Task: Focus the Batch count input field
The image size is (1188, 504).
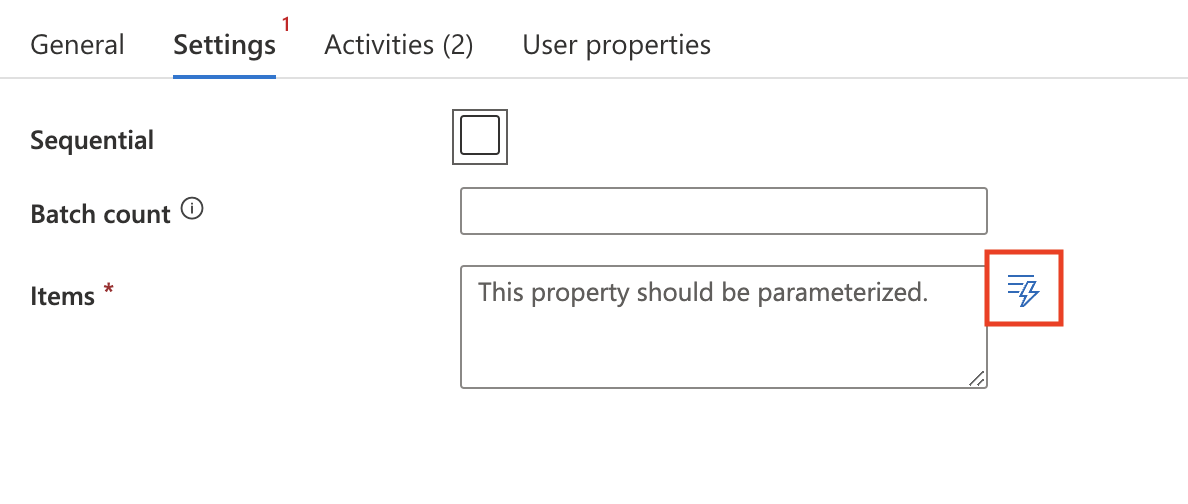Action: (723, 211)
